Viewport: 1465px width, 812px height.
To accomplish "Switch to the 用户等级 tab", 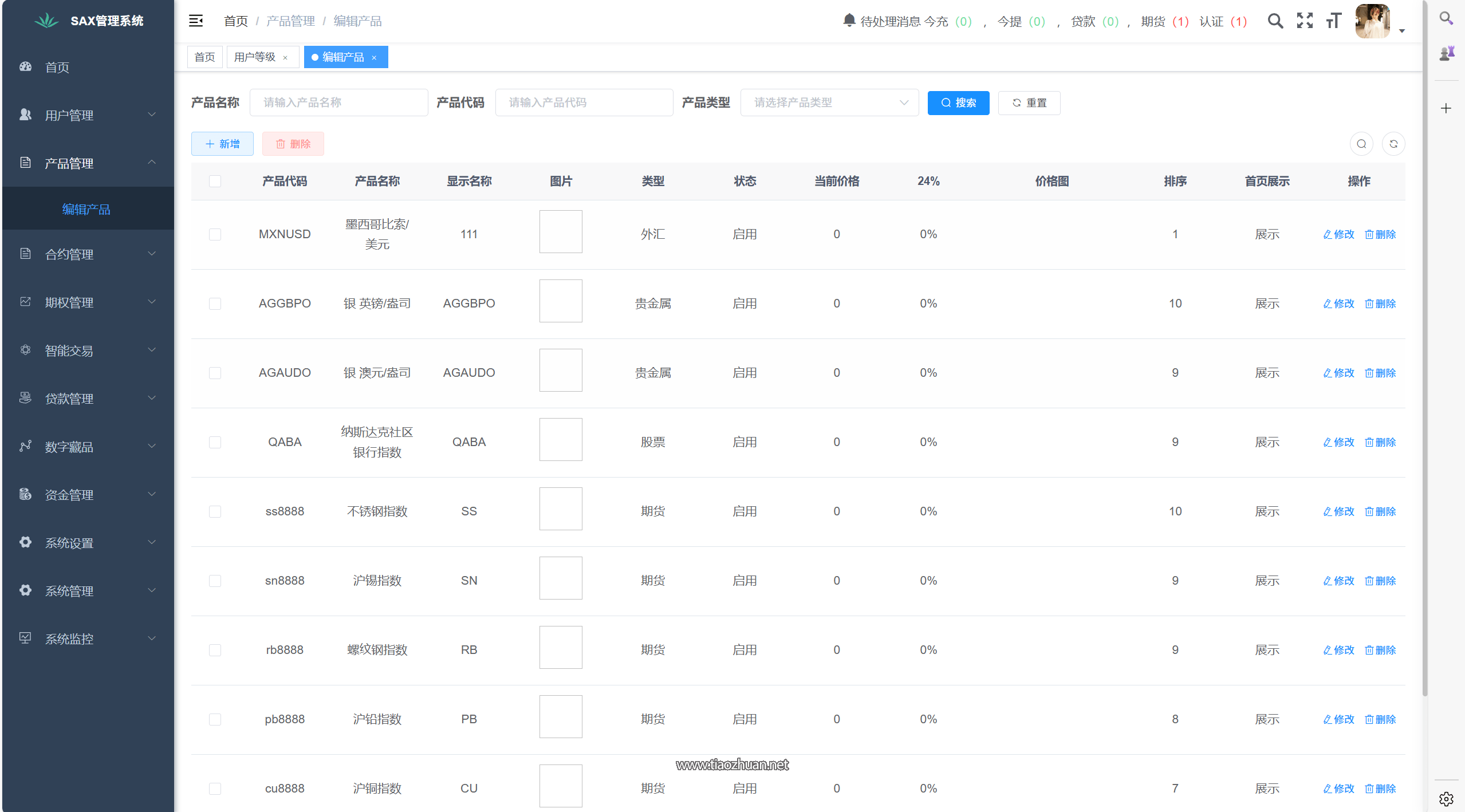I will [255, 57].
